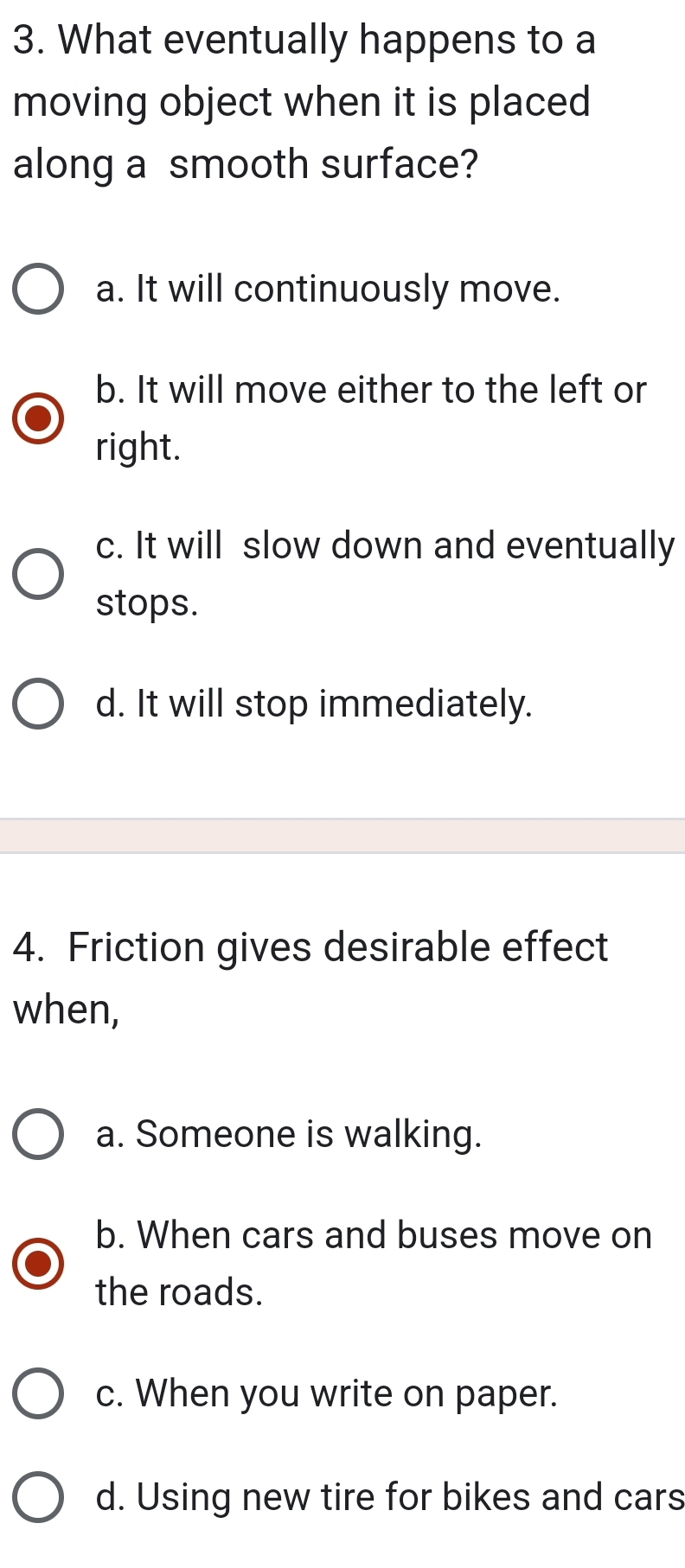The image size is (685, 1568).
Task: Select the 'It will stop immediately' radio button
Action: pos(38,704)
